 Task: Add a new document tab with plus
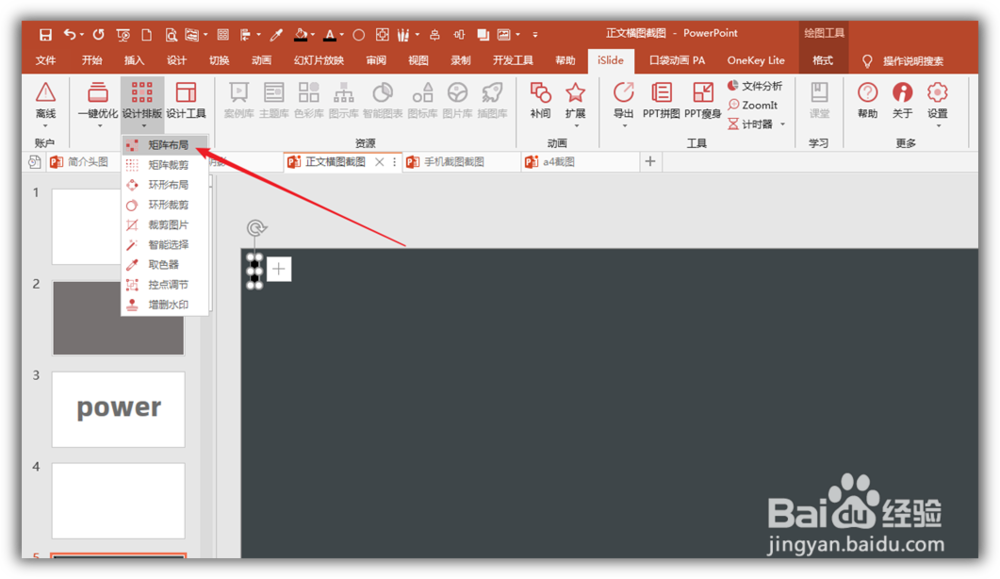point(650,161)
